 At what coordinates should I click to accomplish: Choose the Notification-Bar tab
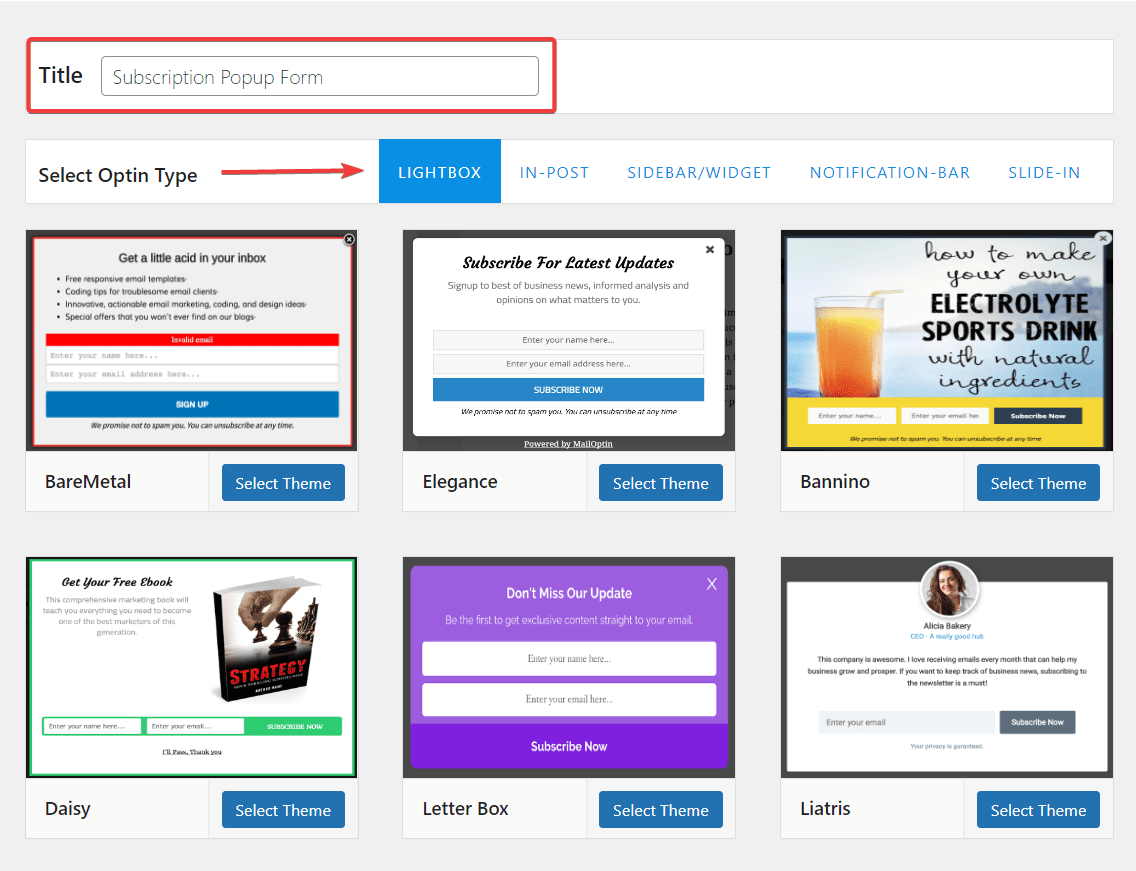tap(889, 172)
